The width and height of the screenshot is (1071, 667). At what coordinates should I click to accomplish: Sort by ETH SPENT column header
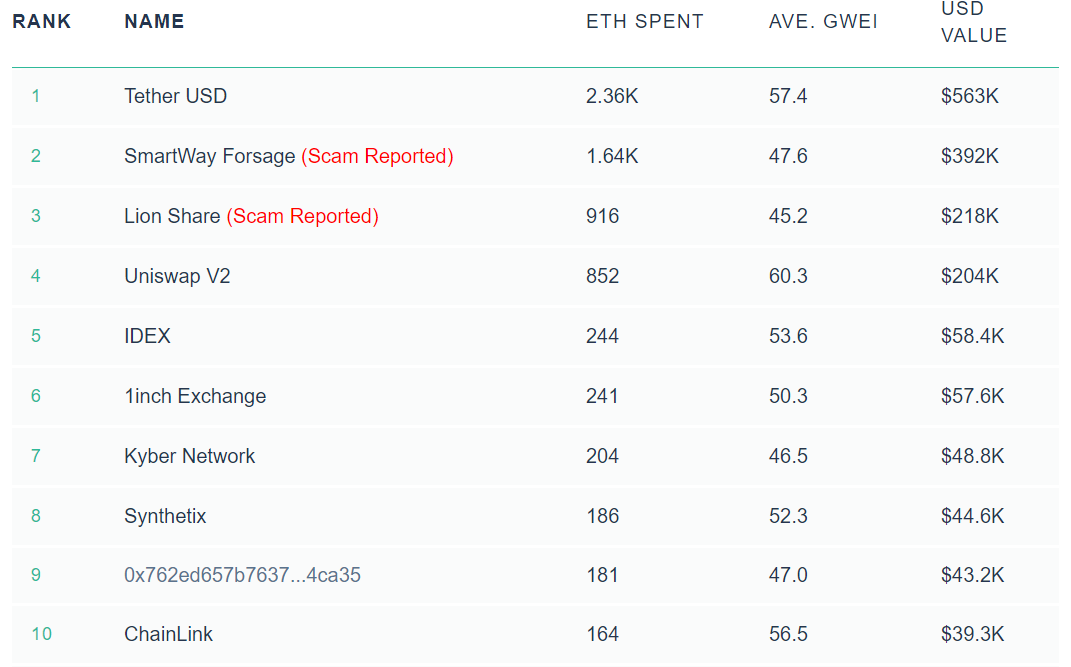point(644,21)
